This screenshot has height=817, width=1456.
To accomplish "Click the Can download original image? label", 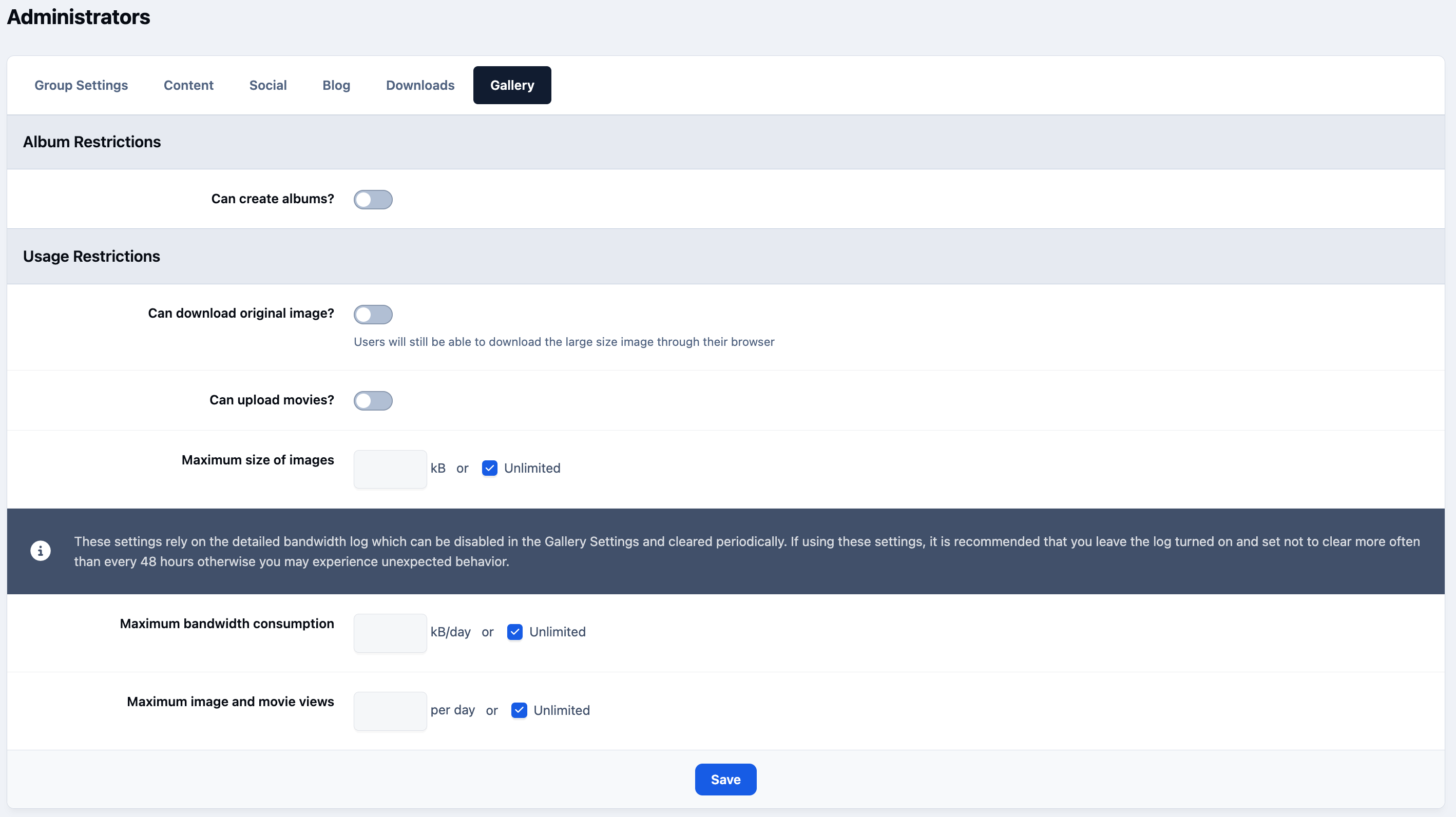I will click(241, 314).
